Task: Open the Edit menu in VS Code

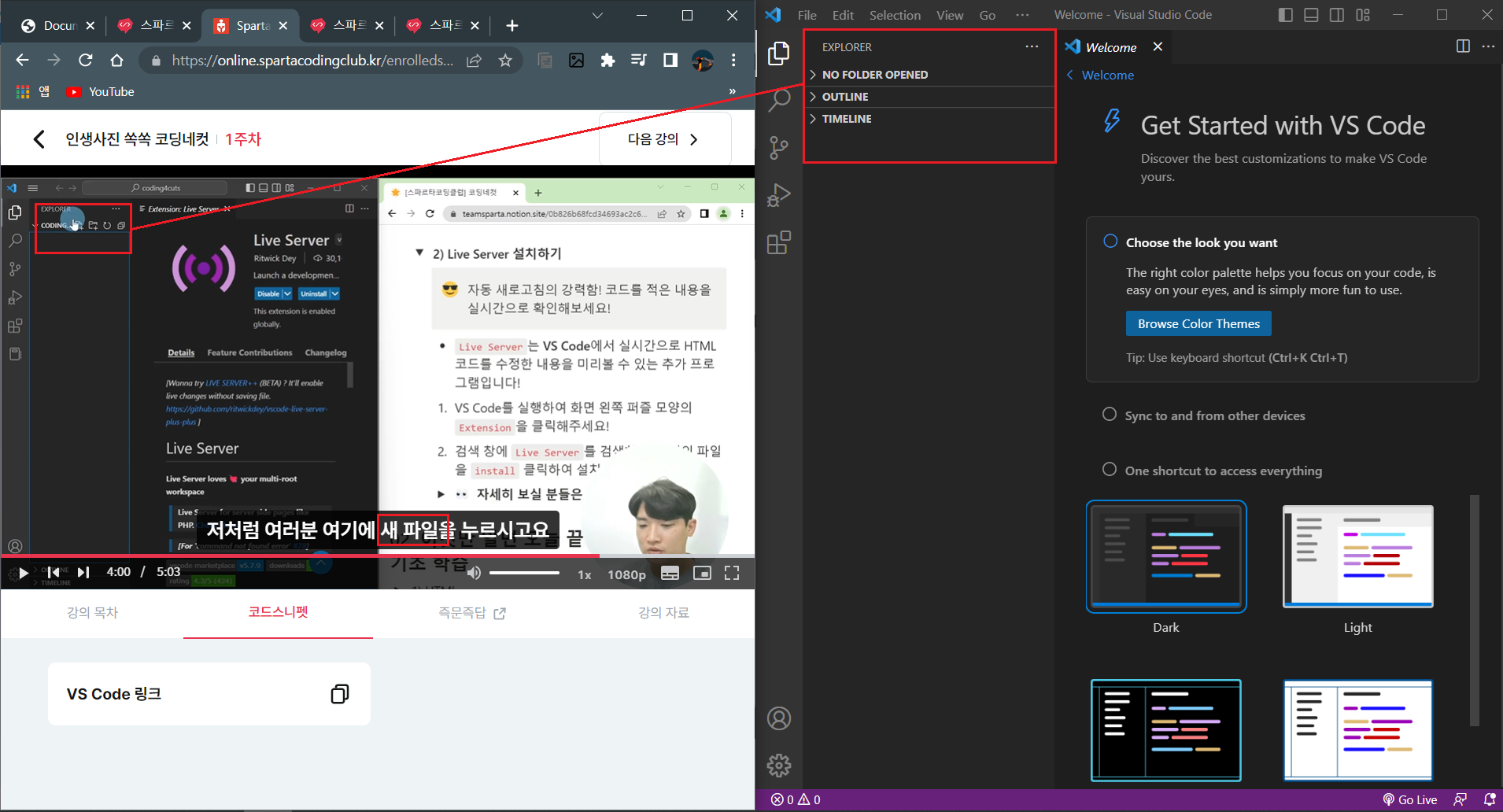Action: coord(843,15)
